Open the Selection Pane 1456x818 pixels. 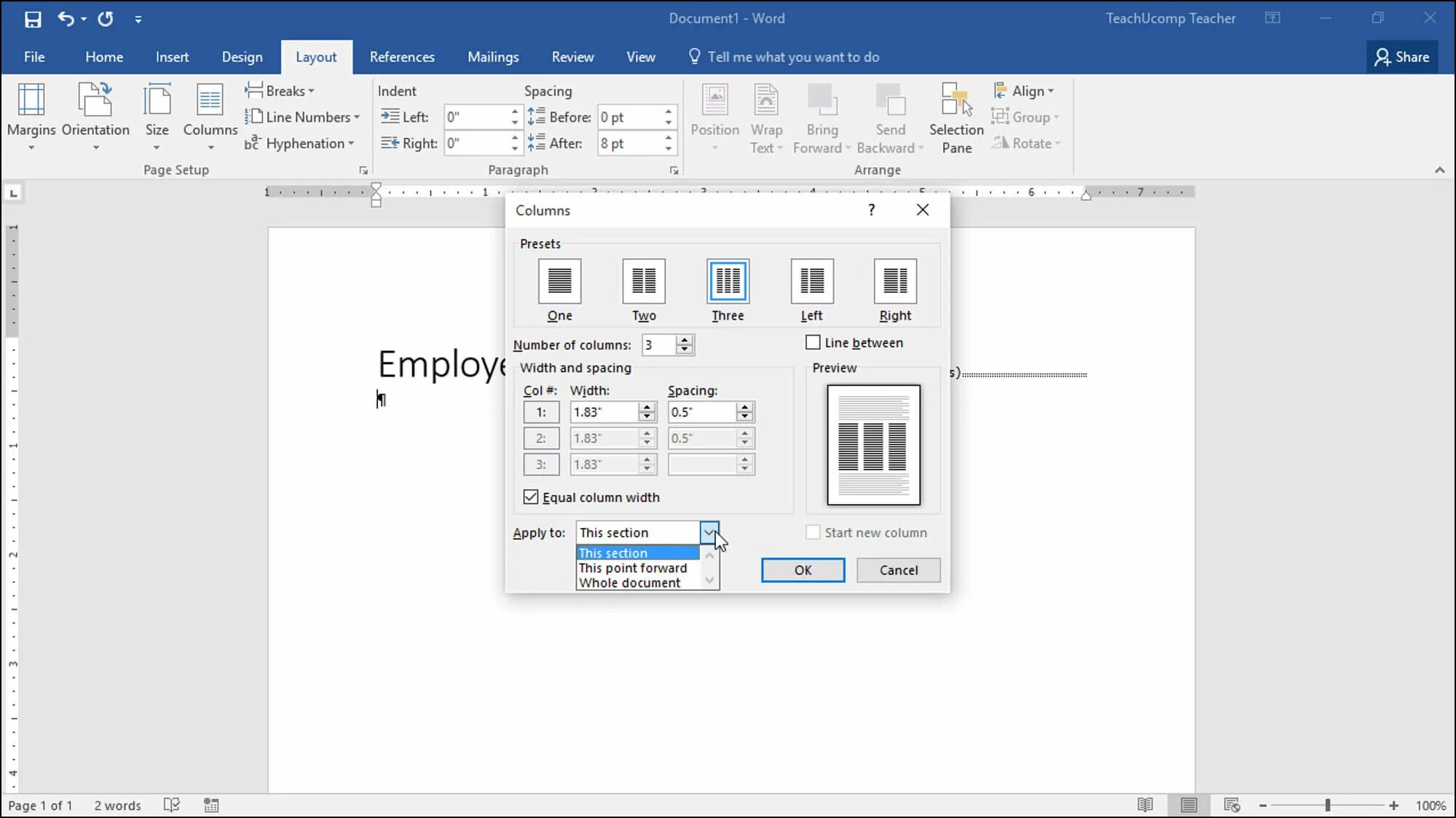(956, 117)
